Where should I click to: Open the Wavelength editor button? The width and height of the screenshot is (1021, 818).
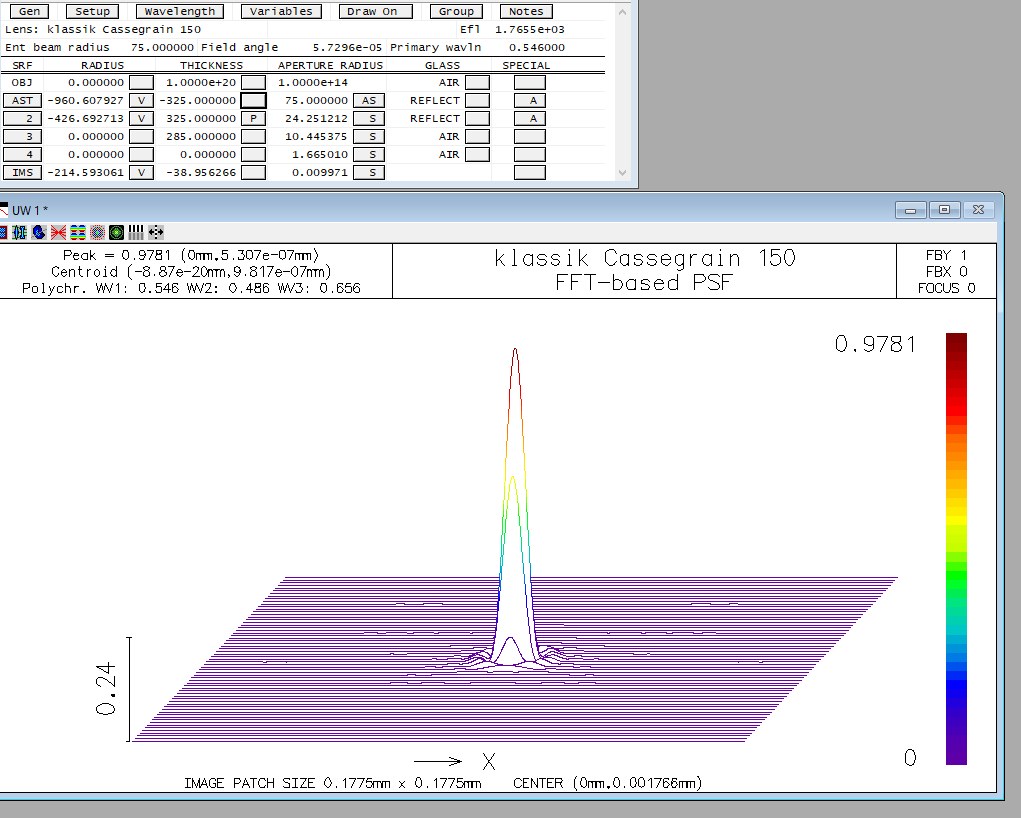180,11
